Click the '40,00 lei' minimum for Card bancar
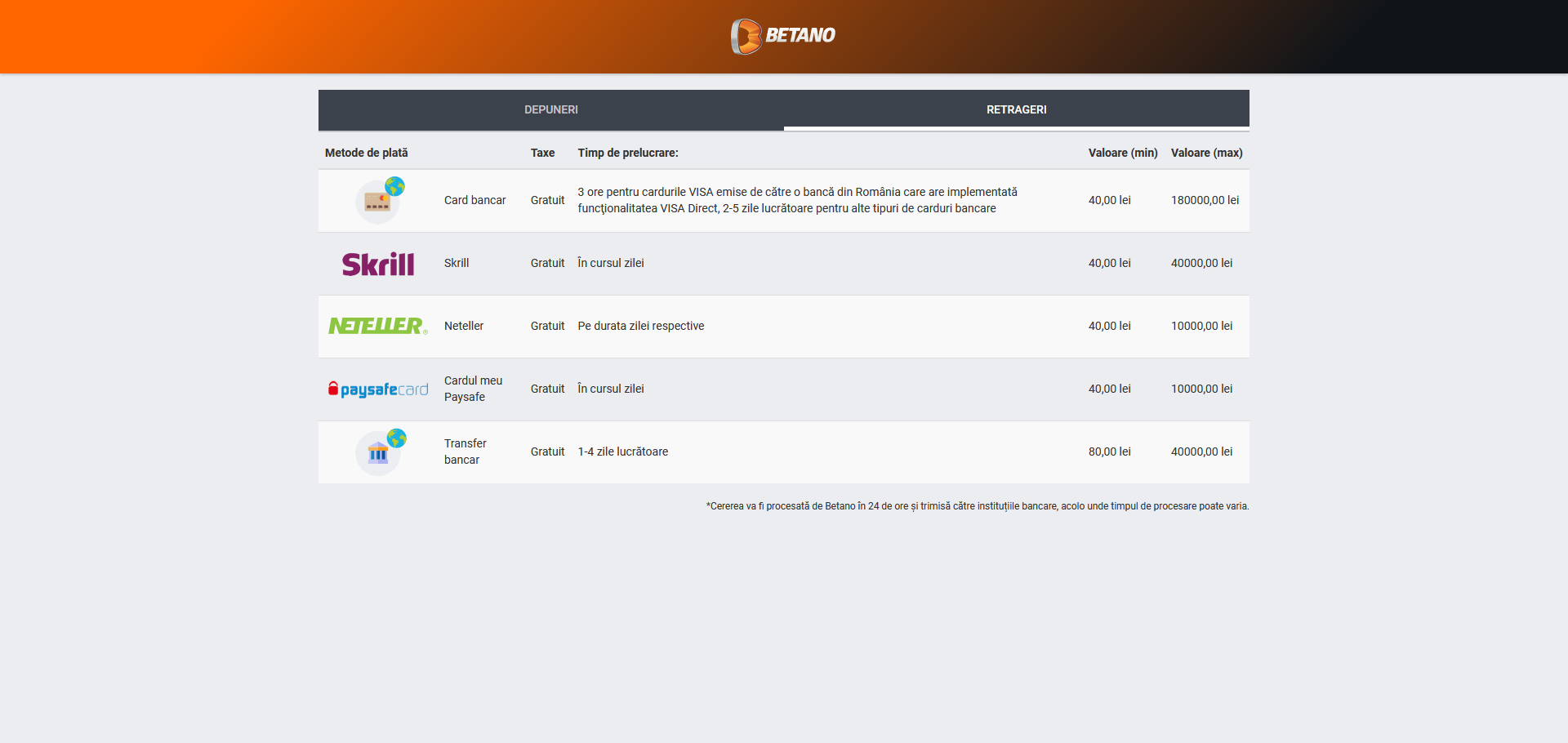This screenshot has height=743, width=1568. [x=1110, y=200]
